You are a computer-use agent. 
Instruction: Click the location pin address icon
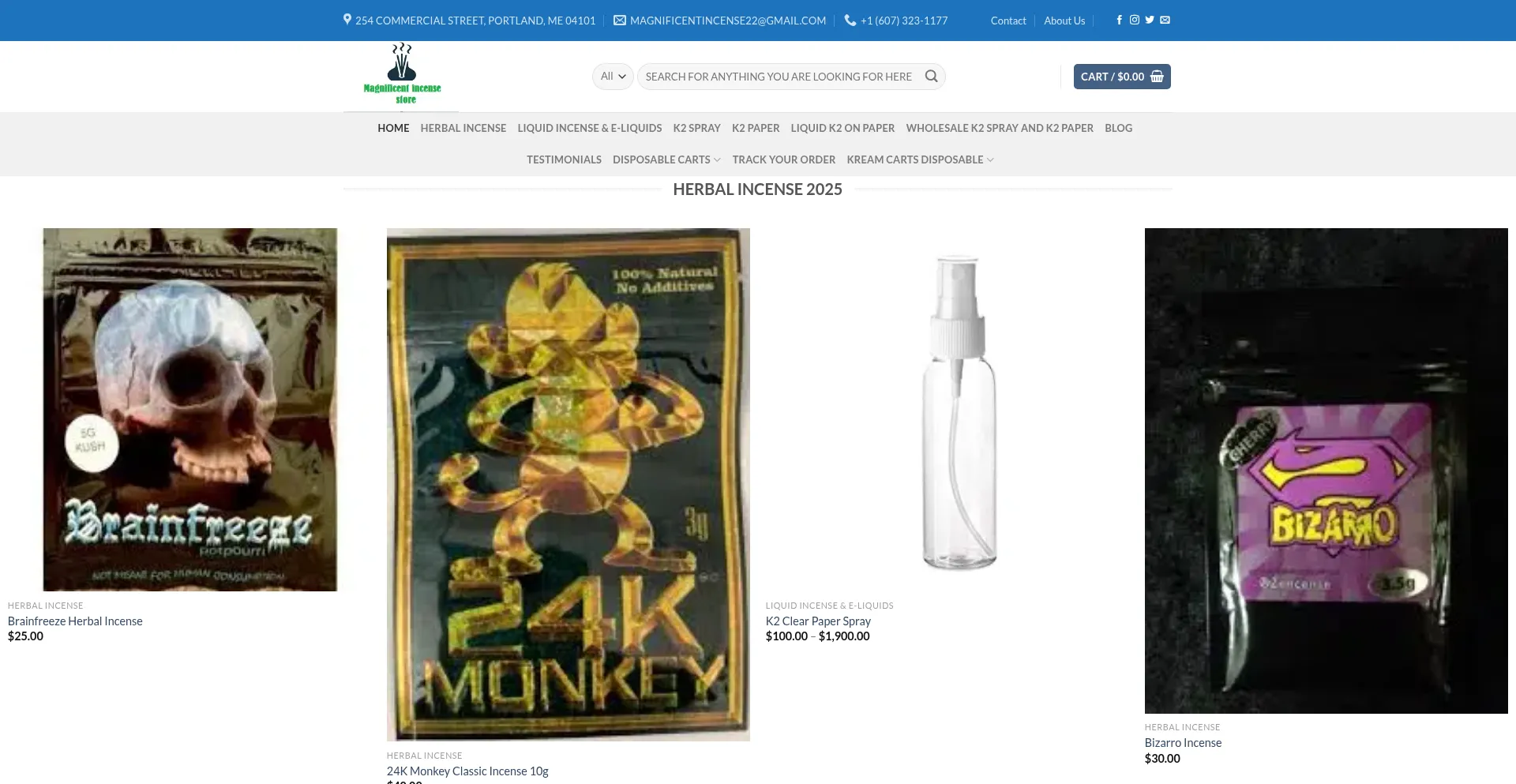(347, 20)
